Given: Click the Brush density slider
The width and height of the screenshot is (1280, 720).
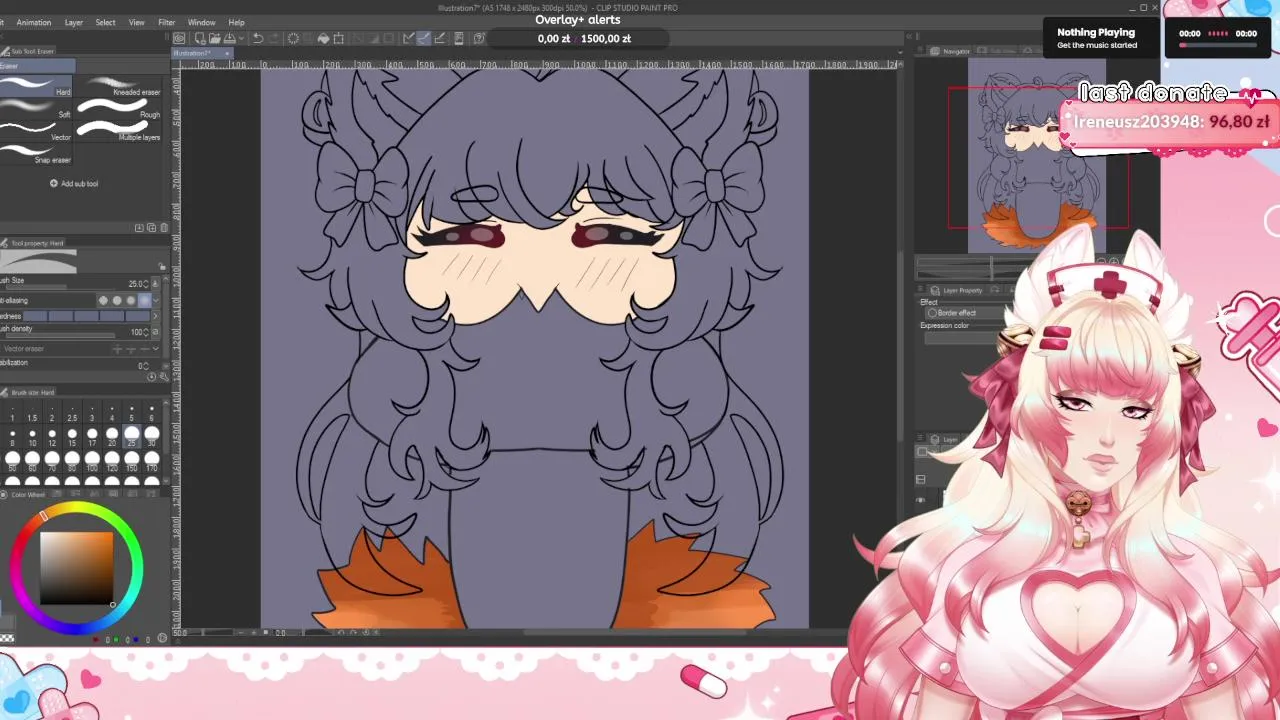Looking at the screenshot, I should (x=60, y=336).
